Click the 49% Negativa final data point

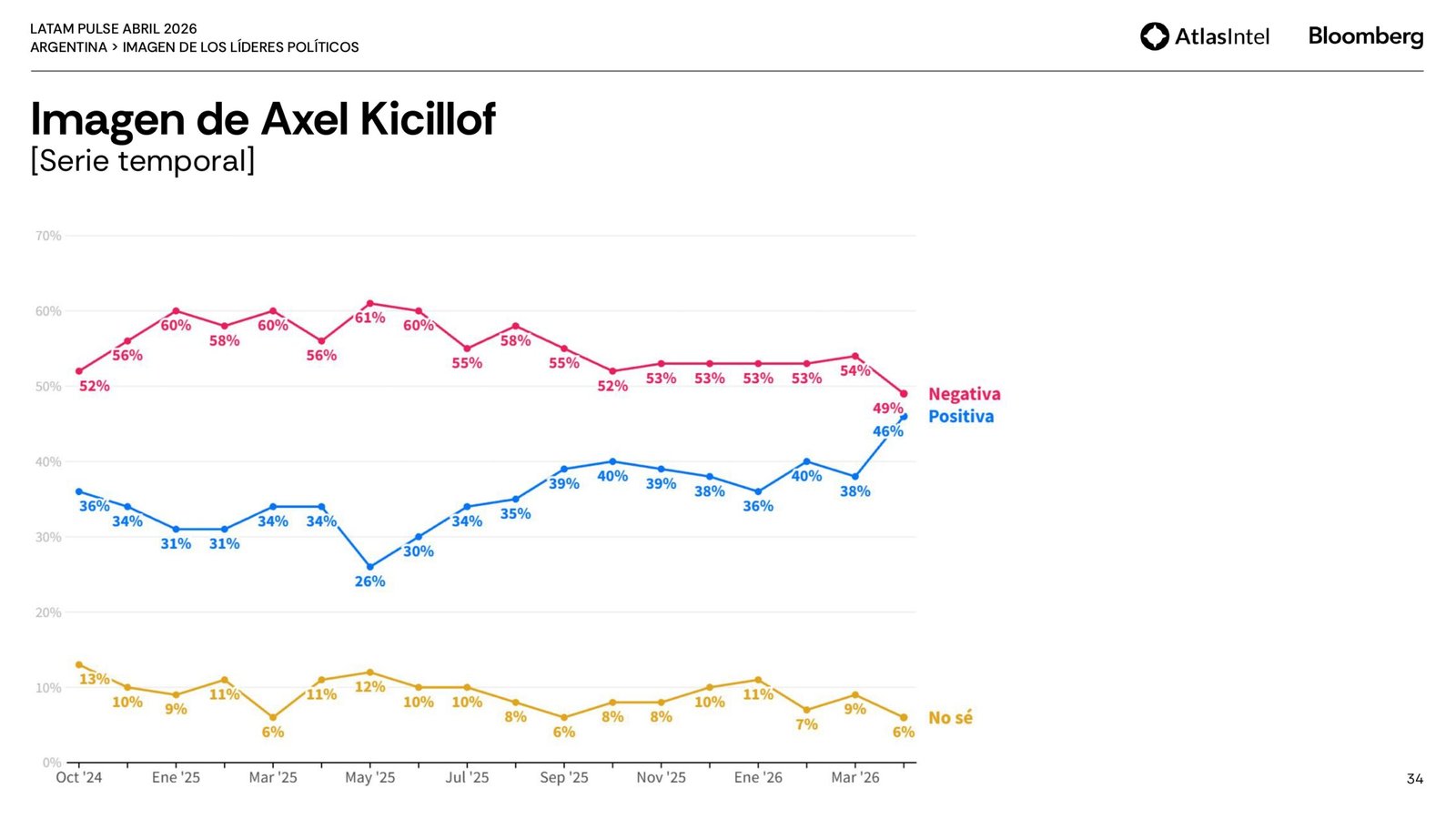[904, 394]
